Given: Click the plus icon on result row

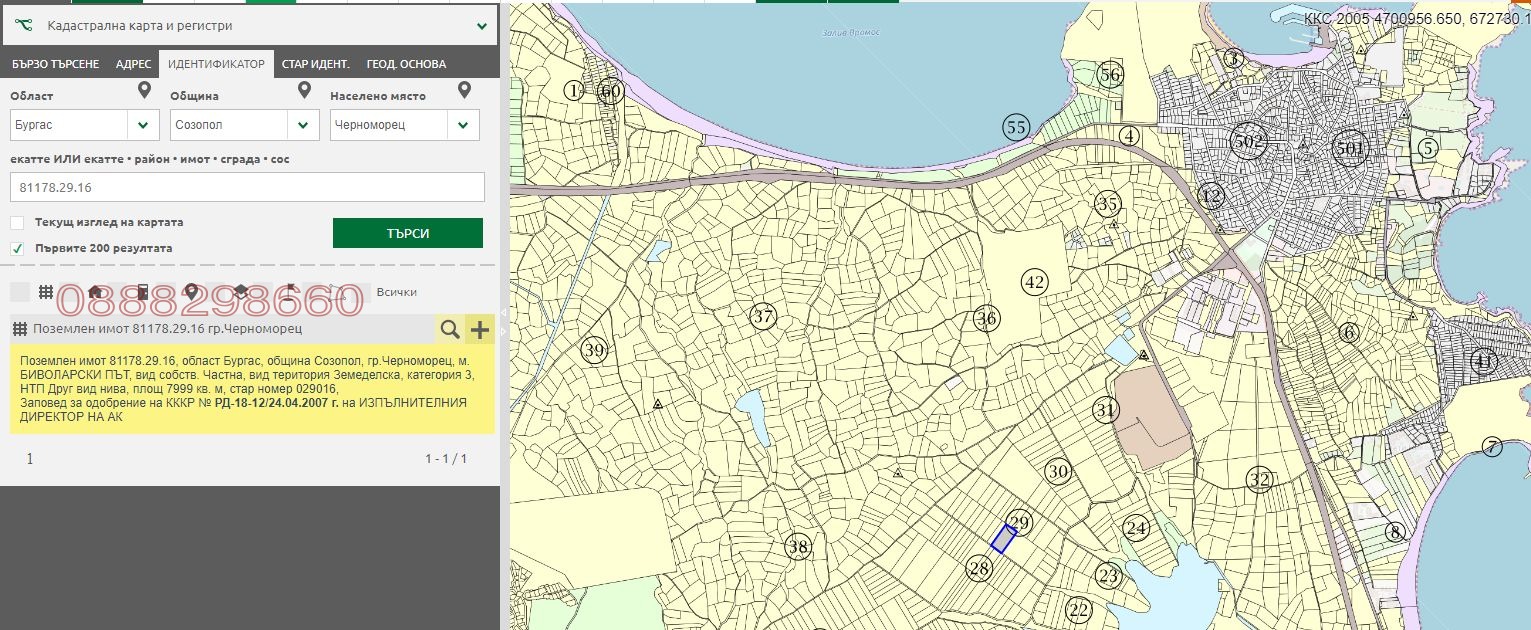Looking at the screenshot, I should click(480, 329).
